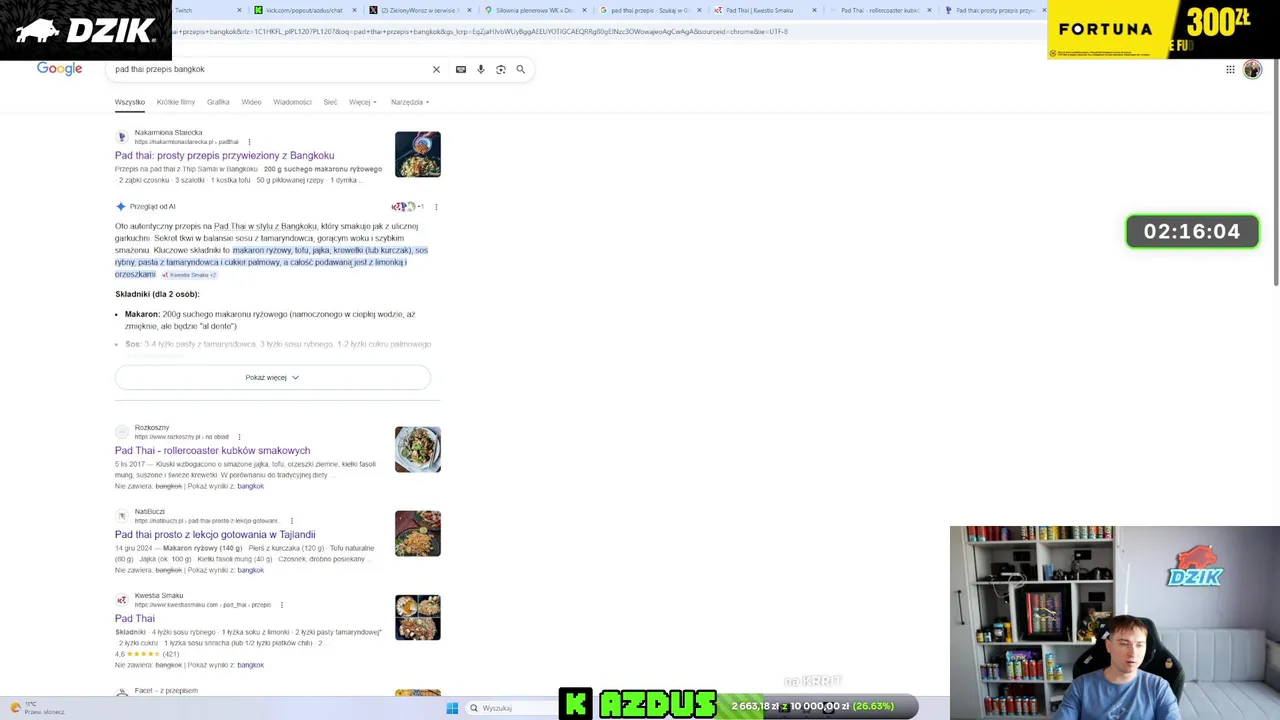The image size is (1280, 720).
Task: Show results with bangkok under Kwestia Smaku result
Action: [250, 665]
